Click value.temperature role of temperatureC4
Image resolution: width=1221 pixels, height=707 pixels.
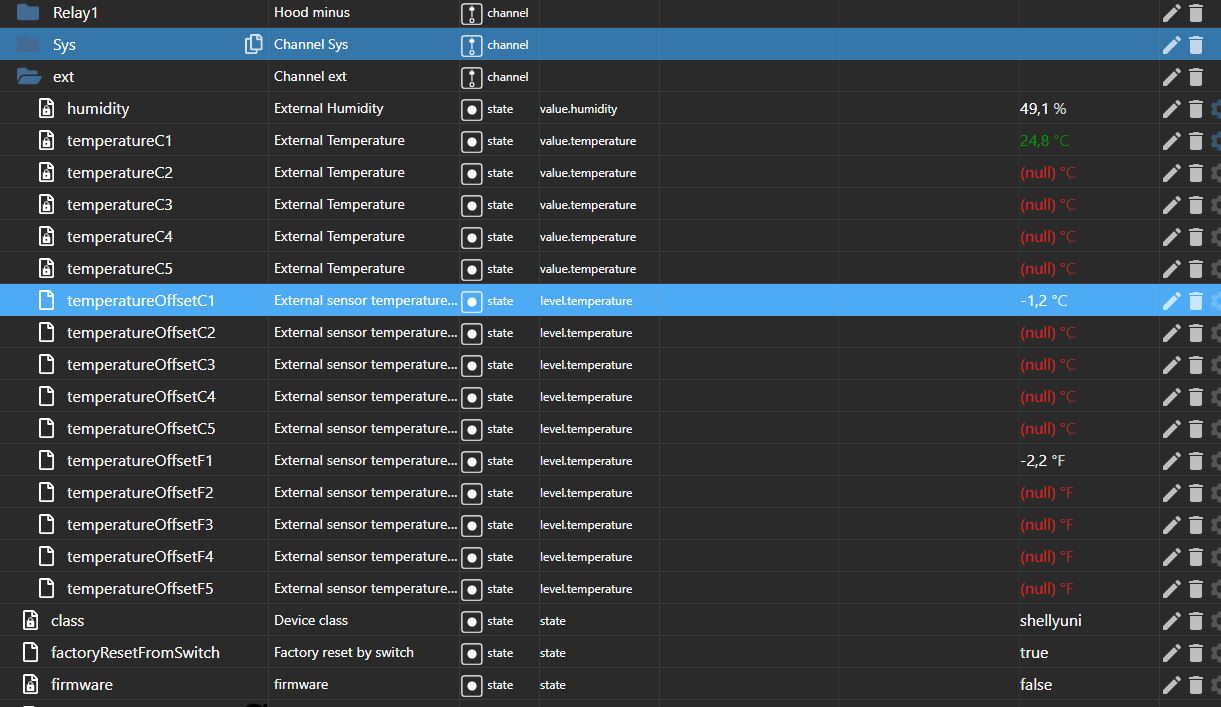588,237
